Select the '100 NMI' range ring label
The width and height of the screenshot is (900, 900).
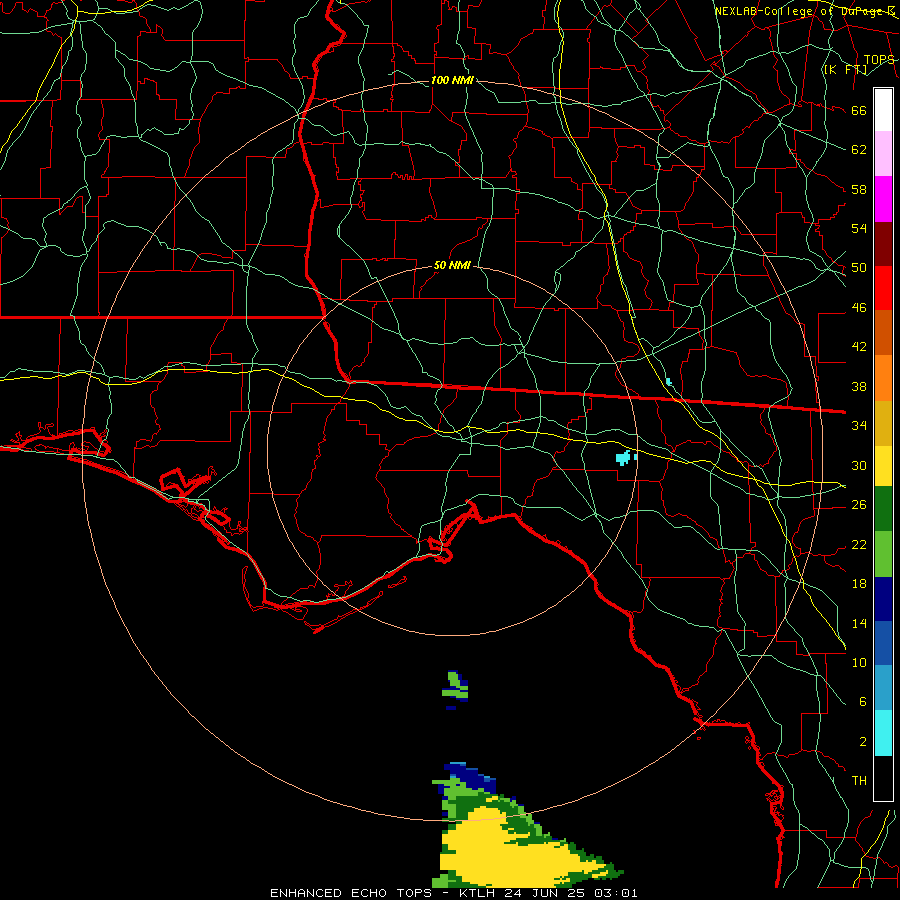(x=452, y=80)
